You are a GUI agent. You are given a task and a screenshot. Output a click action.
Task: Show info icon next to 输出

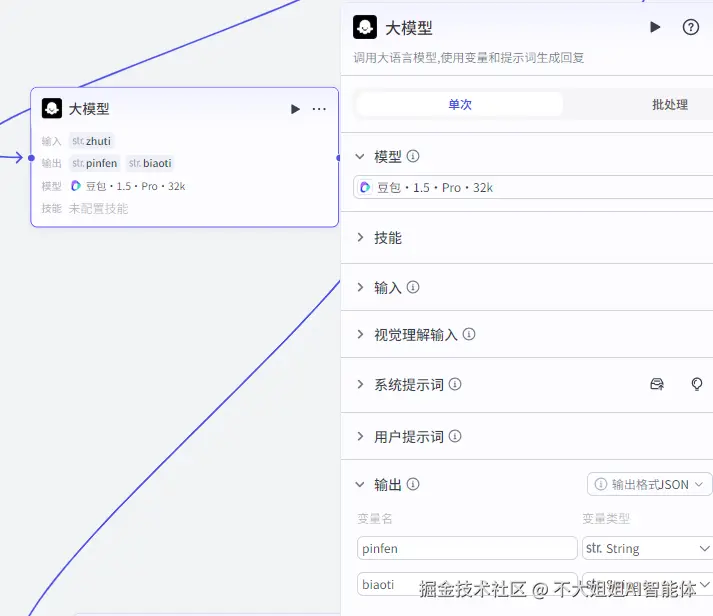click(x=412, y=484)
